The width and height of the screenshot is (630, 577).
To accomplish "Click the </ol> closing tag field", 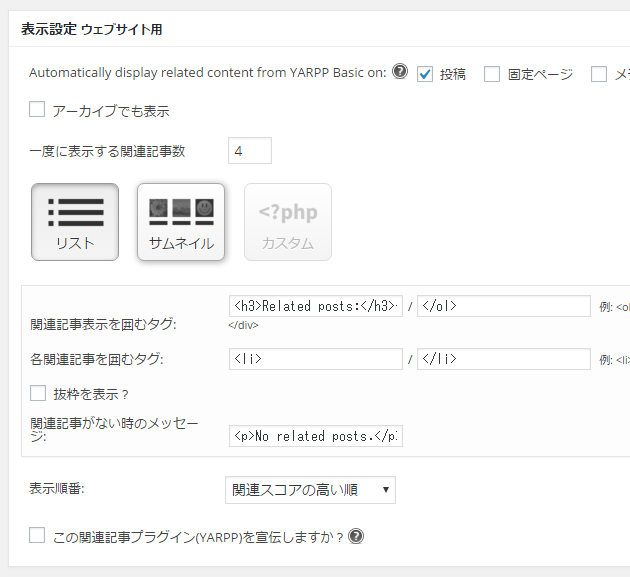I will [x=503, y=306].
